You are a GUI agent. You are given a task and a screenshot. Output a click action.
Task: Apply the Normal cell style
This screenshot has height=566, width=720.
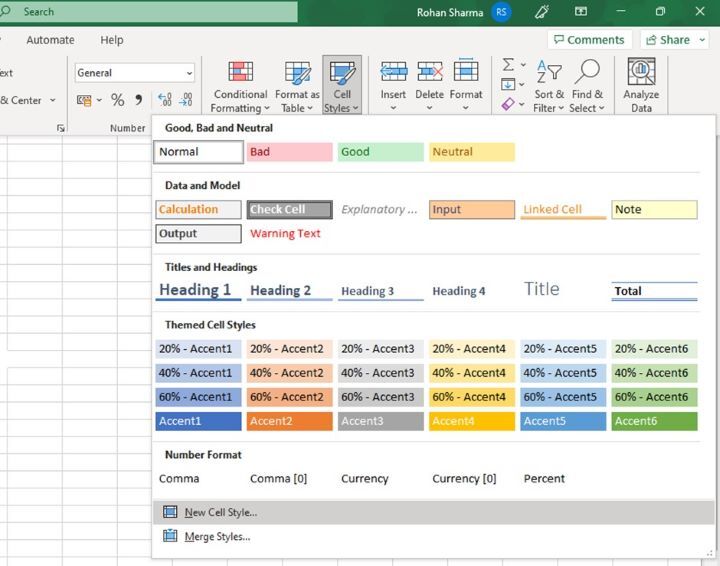pyautogui.click(x=198, y=152)
